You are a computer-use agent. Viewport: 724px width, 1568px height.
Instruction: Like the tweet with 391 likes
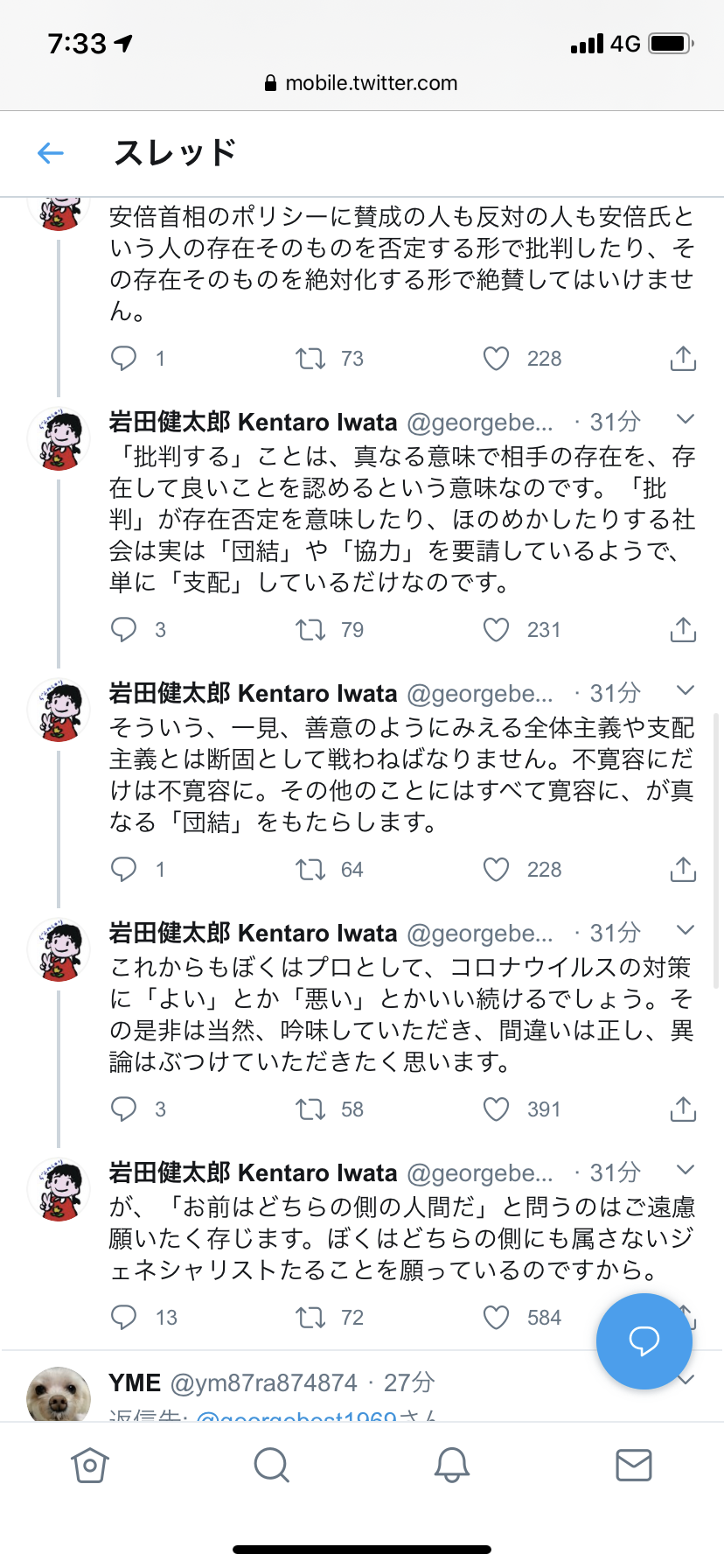tap(496, 1109)
